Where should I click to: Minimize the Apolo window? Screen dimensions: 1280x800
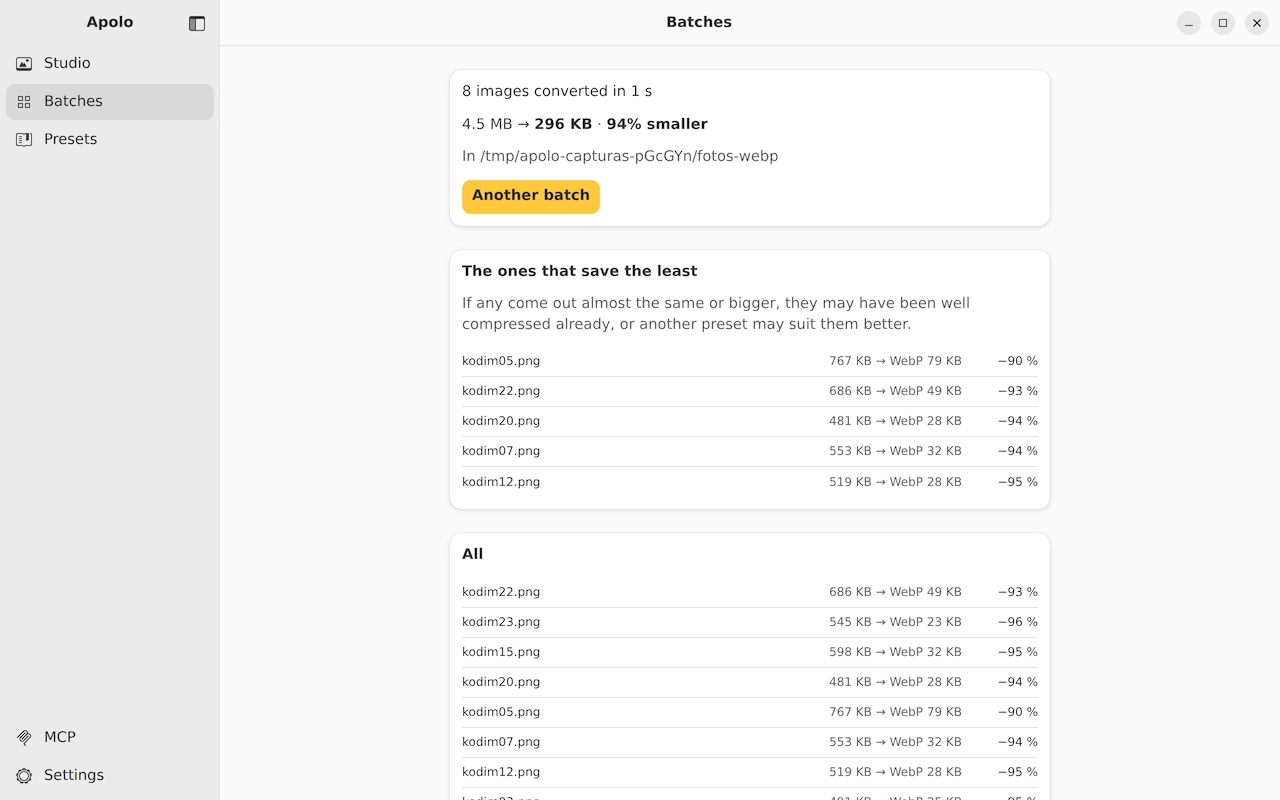point(1189,23)
